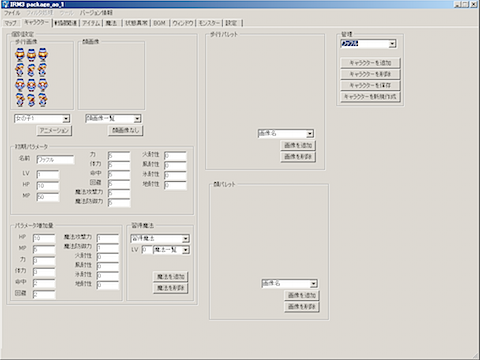Click the 氷耐性 field in パラメータ増加量
The image size is (480, 360).
point(108,276)
